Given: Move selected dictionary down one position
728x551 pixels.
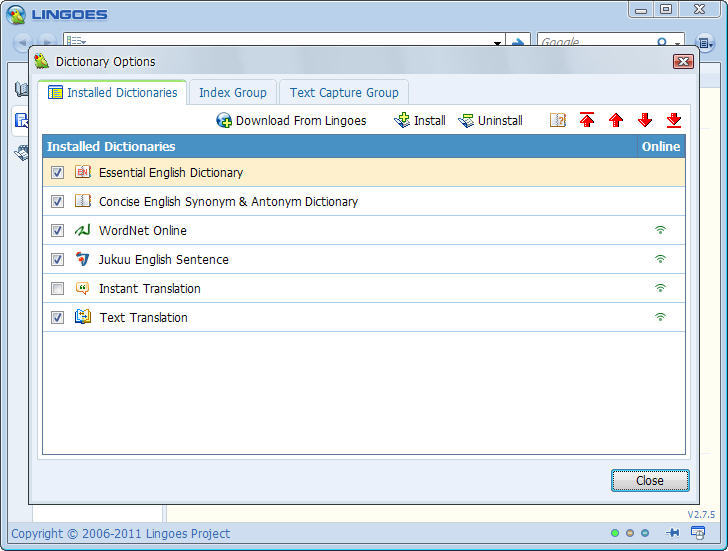Looking at the screenshot, I should point(645,120).
